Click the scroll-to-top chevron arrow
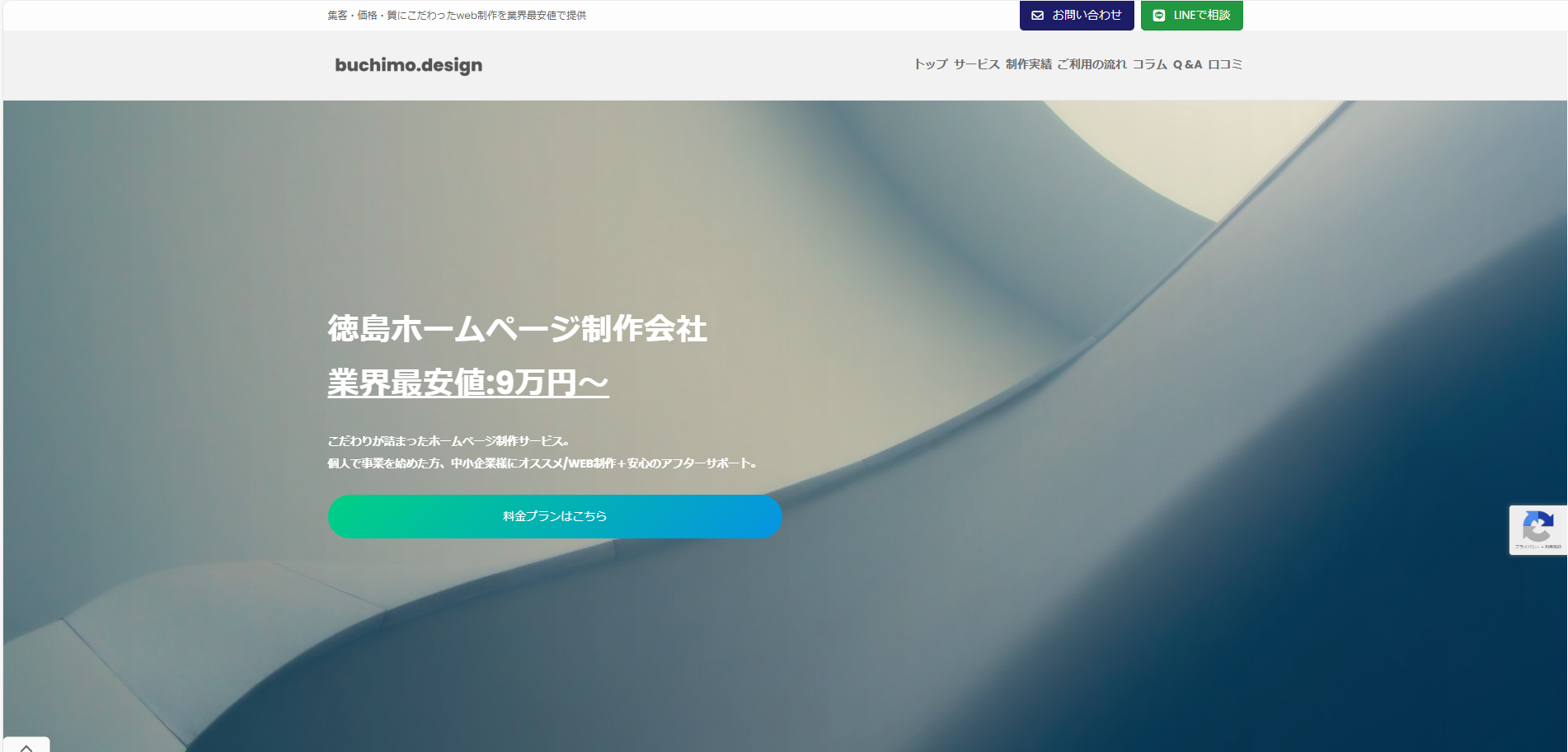Screen dimensions: 1568x752 26,747
